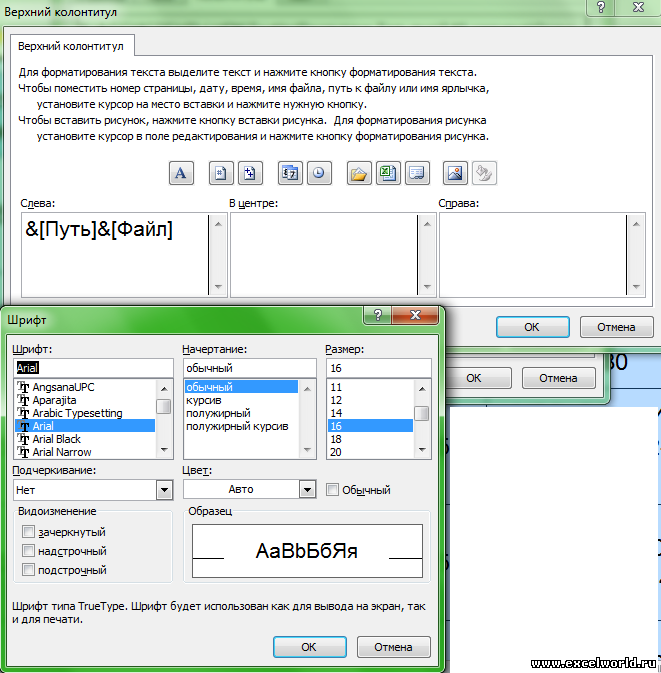Insert current time clock icon
Image resolution: width=661 pixels, height=673 pixels.
(x=318, y=173)
